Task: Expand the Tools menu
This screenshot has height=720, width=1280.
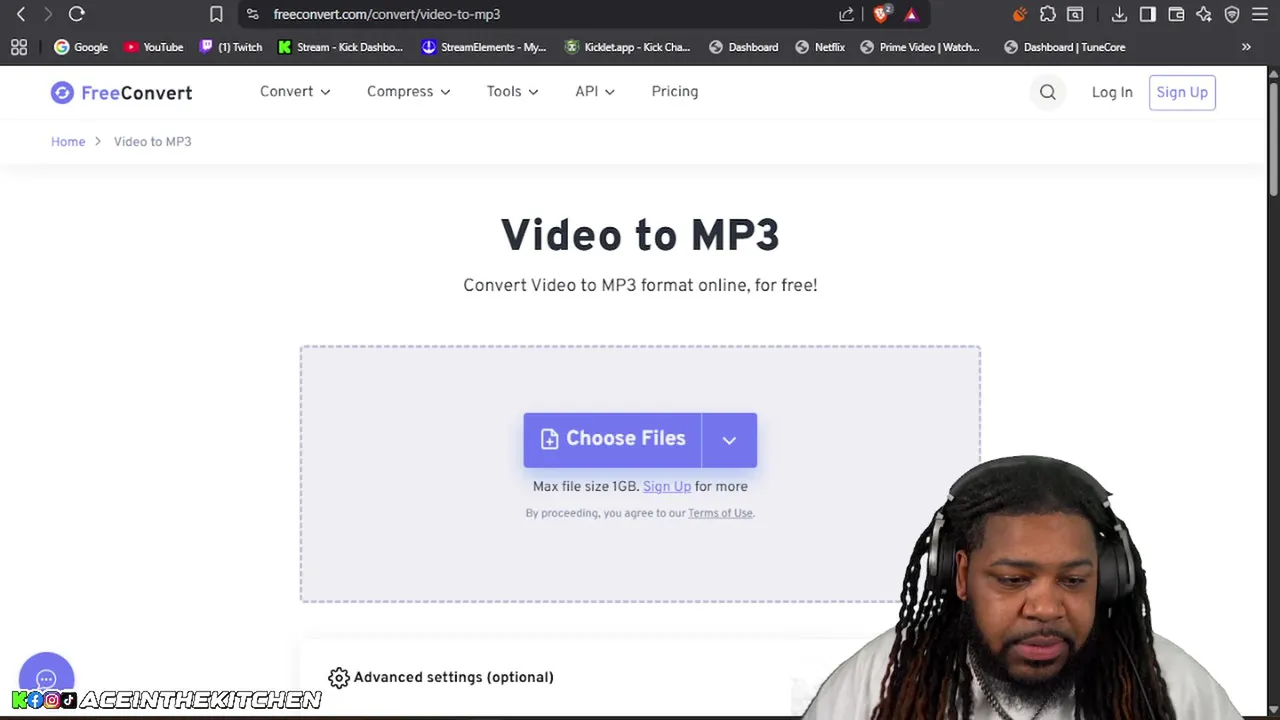Action: 512,91
